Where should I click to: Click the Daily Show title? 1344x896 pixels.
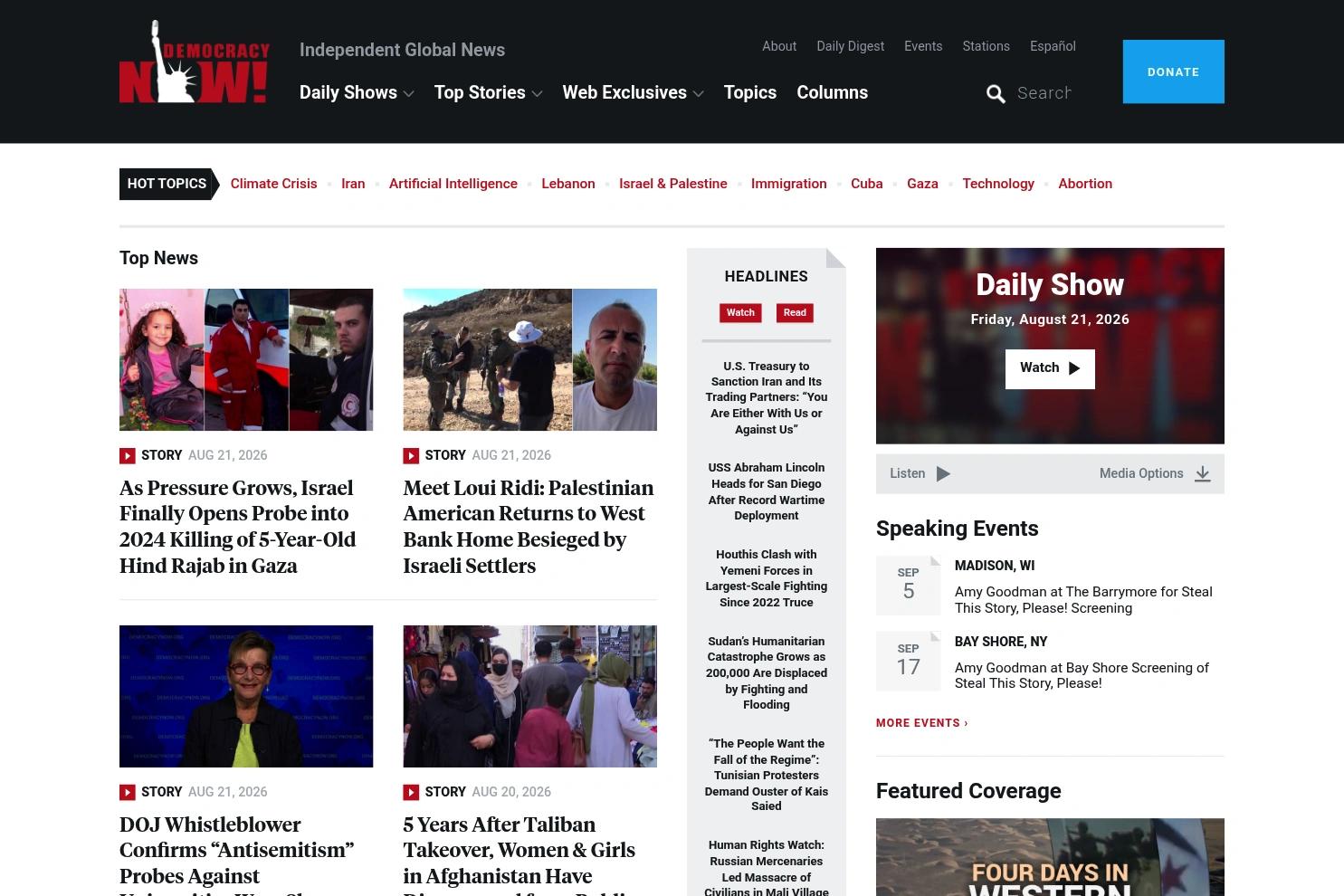tap(1050, 285)
